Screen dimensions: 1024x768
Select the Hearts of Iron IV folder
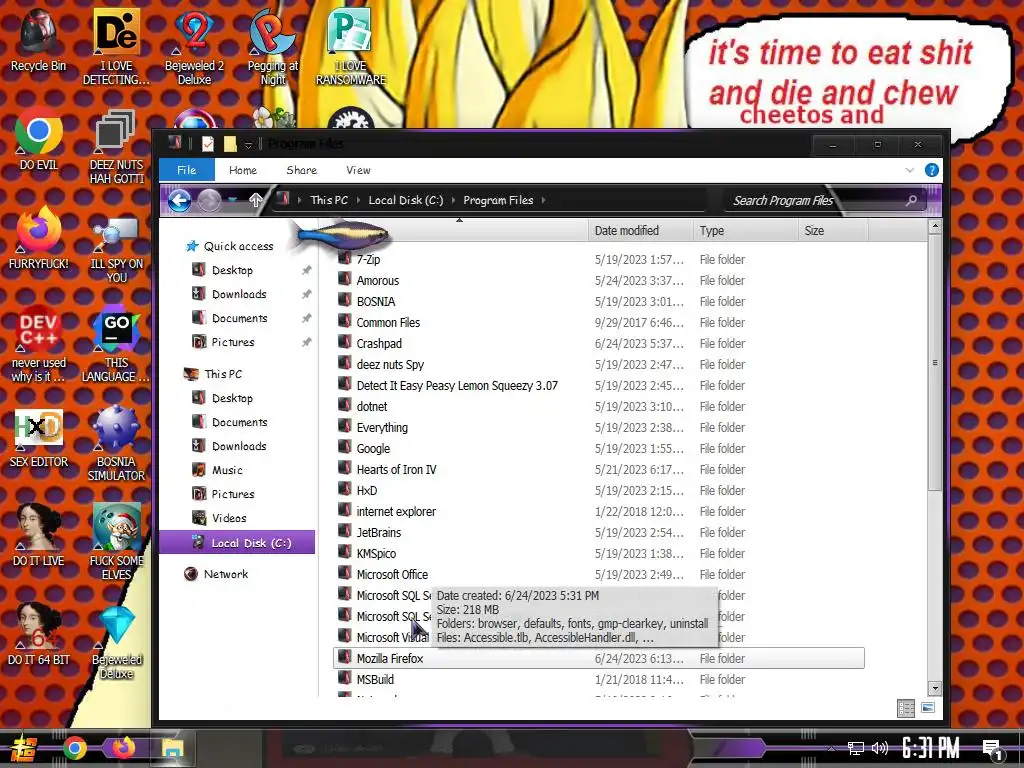(x=601, y=470)
